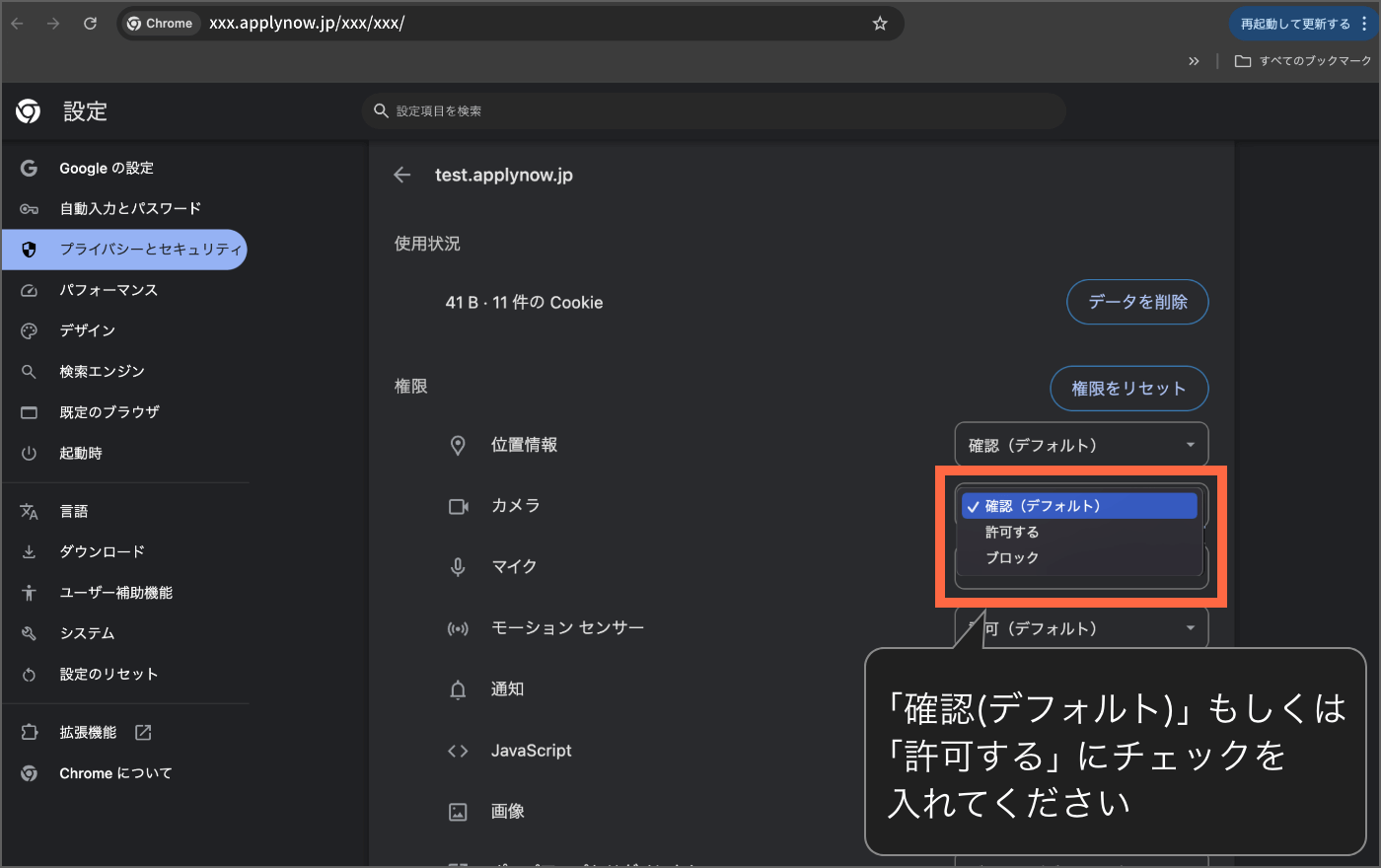Viewport: 1381px width, 868px height.
Task: Go back from test.applynow.jp page
Action: coord(401,175)
